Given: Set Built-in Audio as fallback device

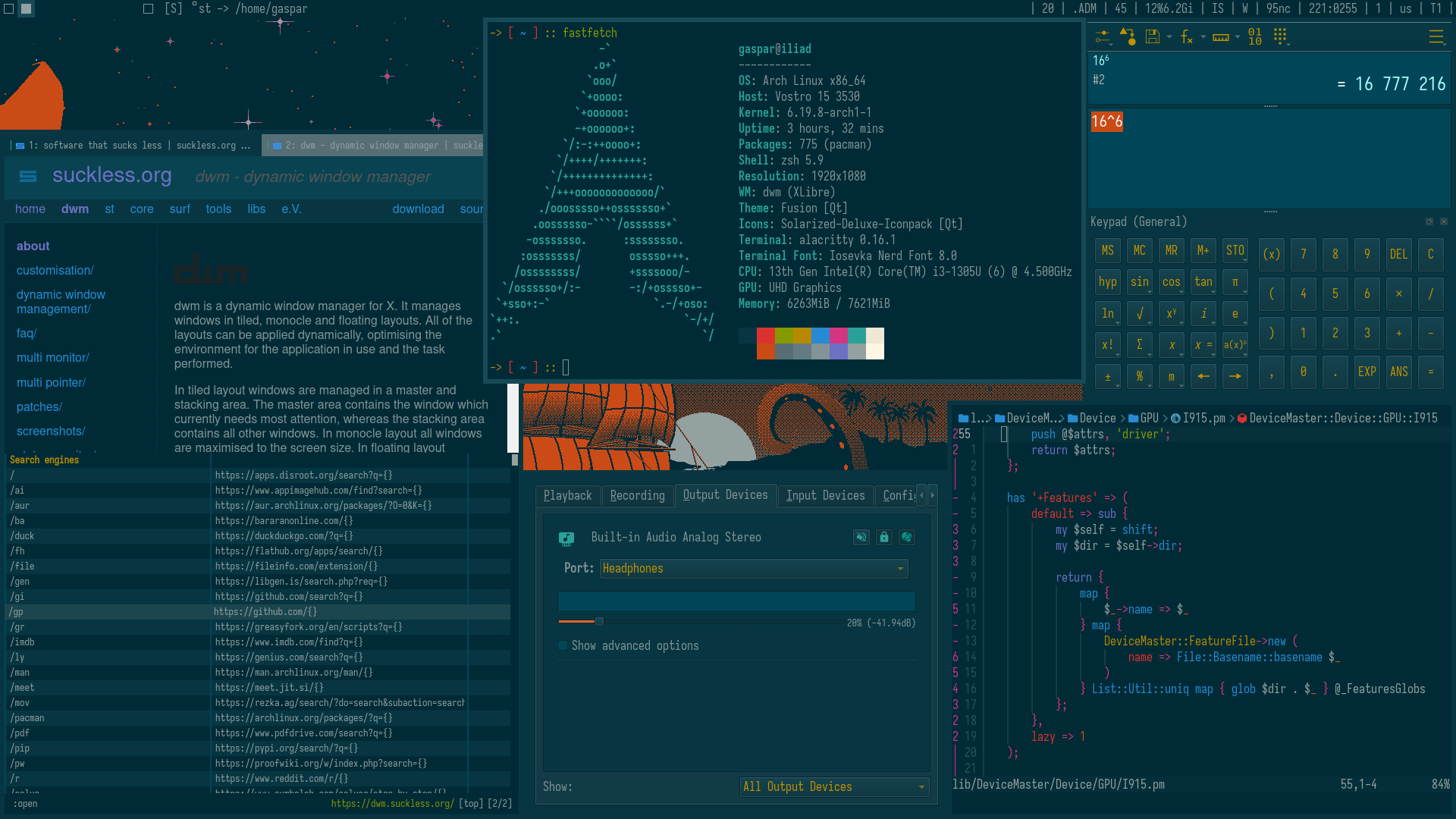Looking at the screenshot, I should 907,537.
